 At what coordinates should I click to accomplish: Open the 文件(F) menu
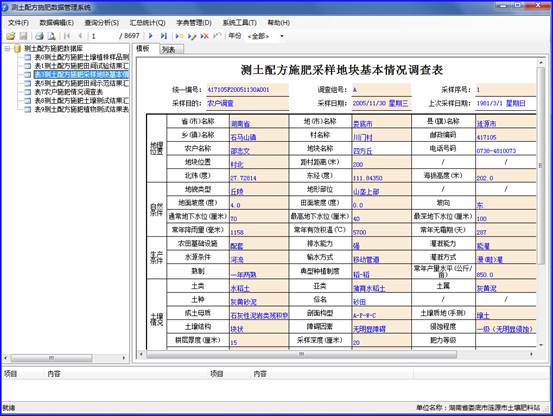pyautogui.click(x=18, y=23)
